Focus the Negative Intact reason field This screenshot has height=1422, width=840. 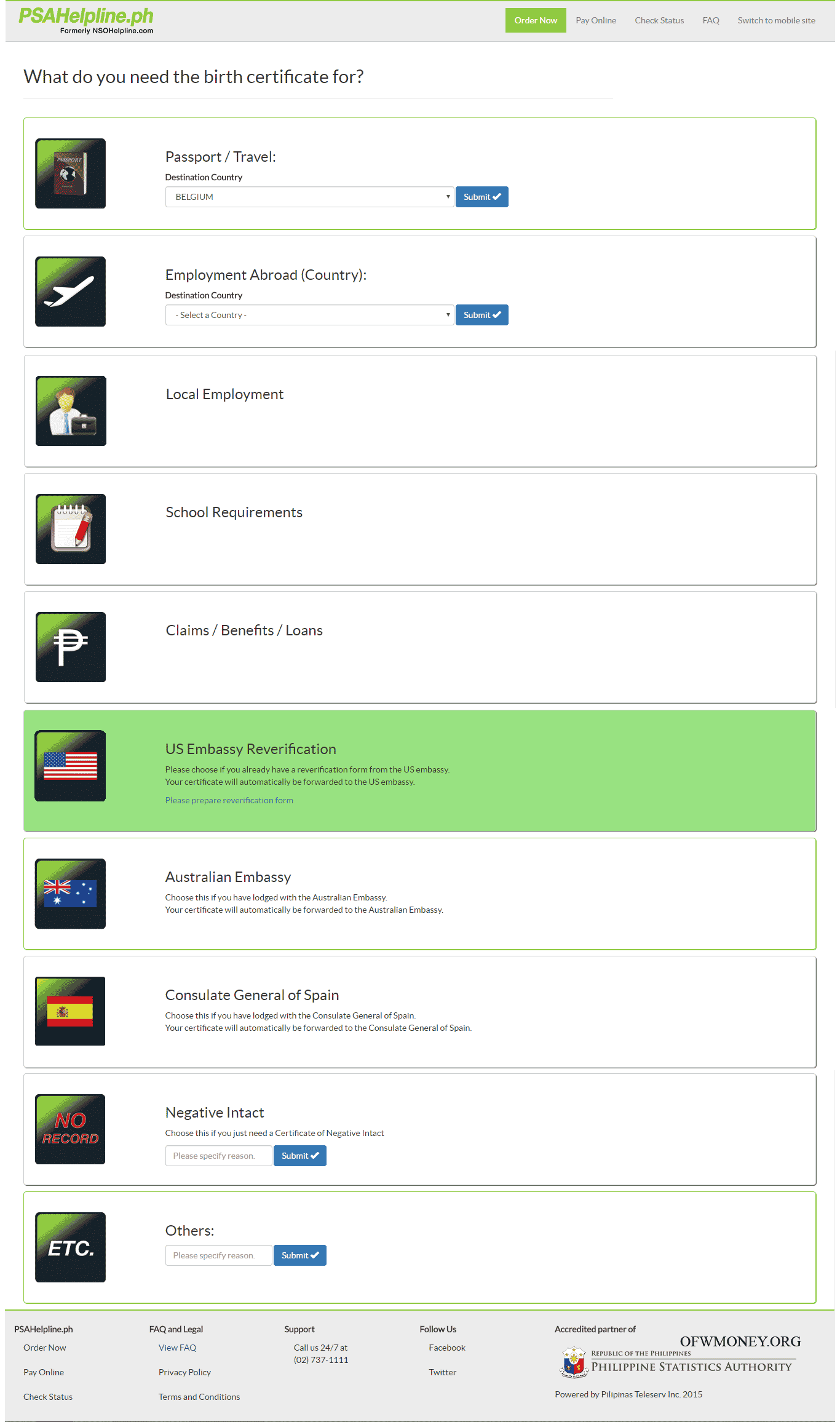pos(218,1156)
